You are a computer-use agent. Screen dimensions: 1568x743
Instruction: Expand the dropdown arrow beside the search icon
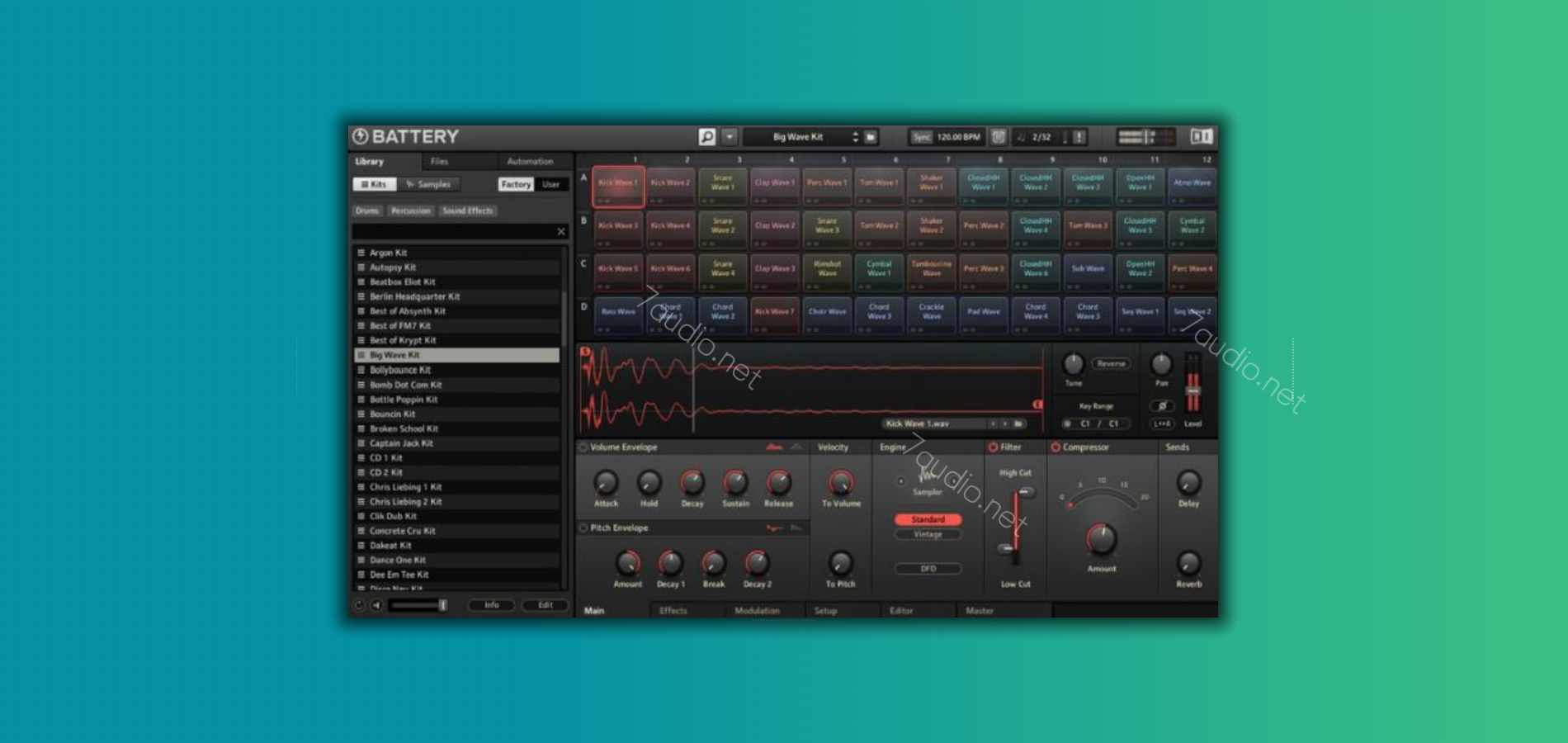[x=730, y=137]
